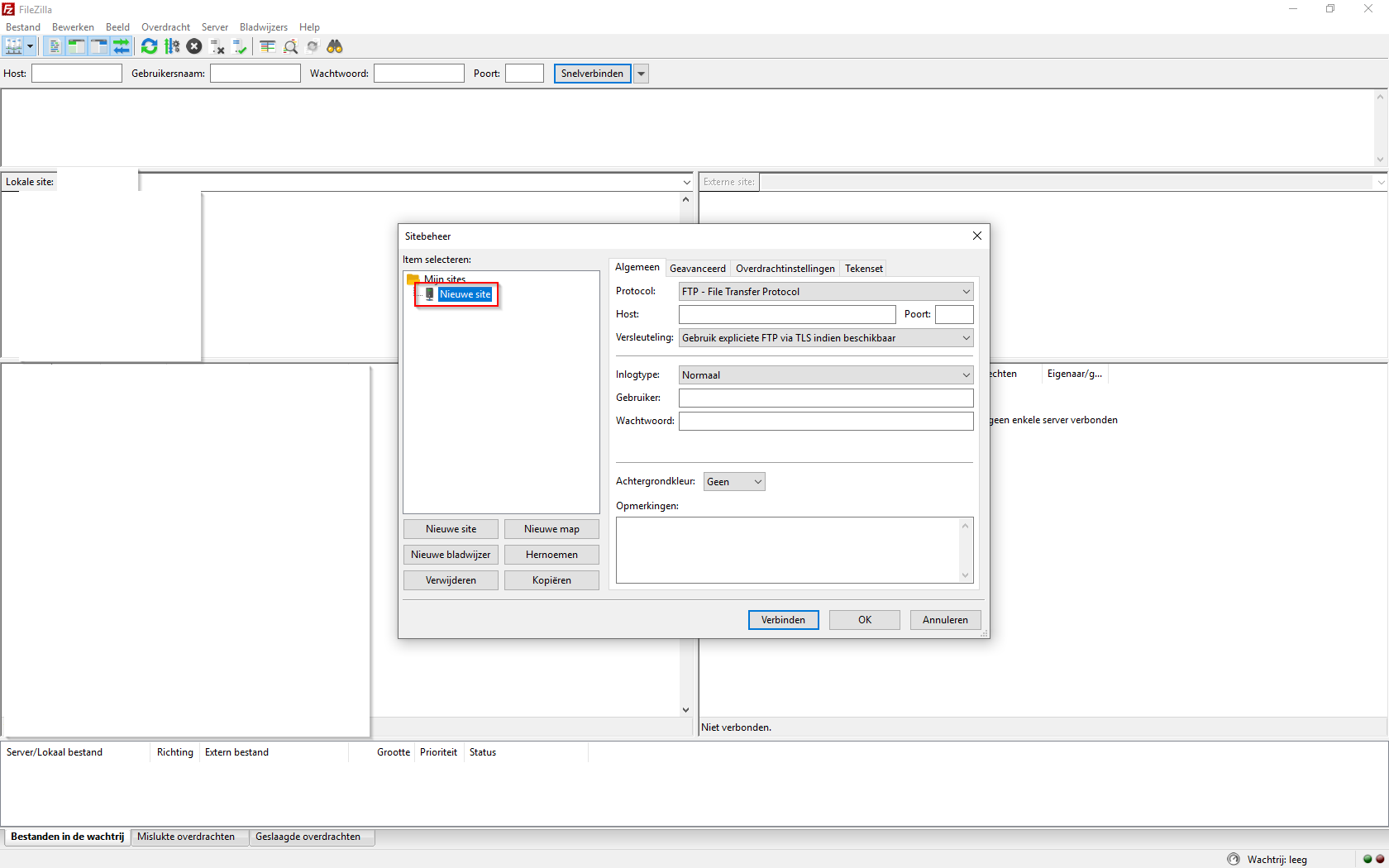1389x868 pixels.
Task: Toggle processing of the transfer queue icon
Action: click(172, 46)
